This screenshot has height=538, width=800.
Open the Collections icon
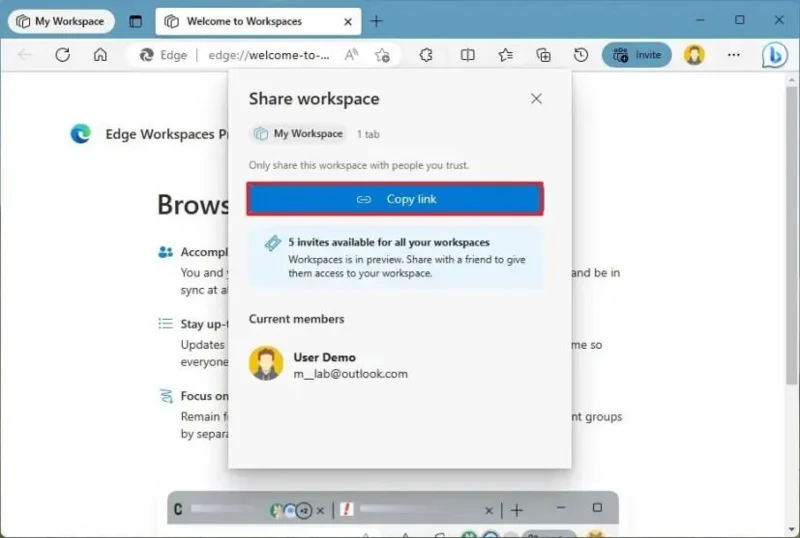point(543,55)
